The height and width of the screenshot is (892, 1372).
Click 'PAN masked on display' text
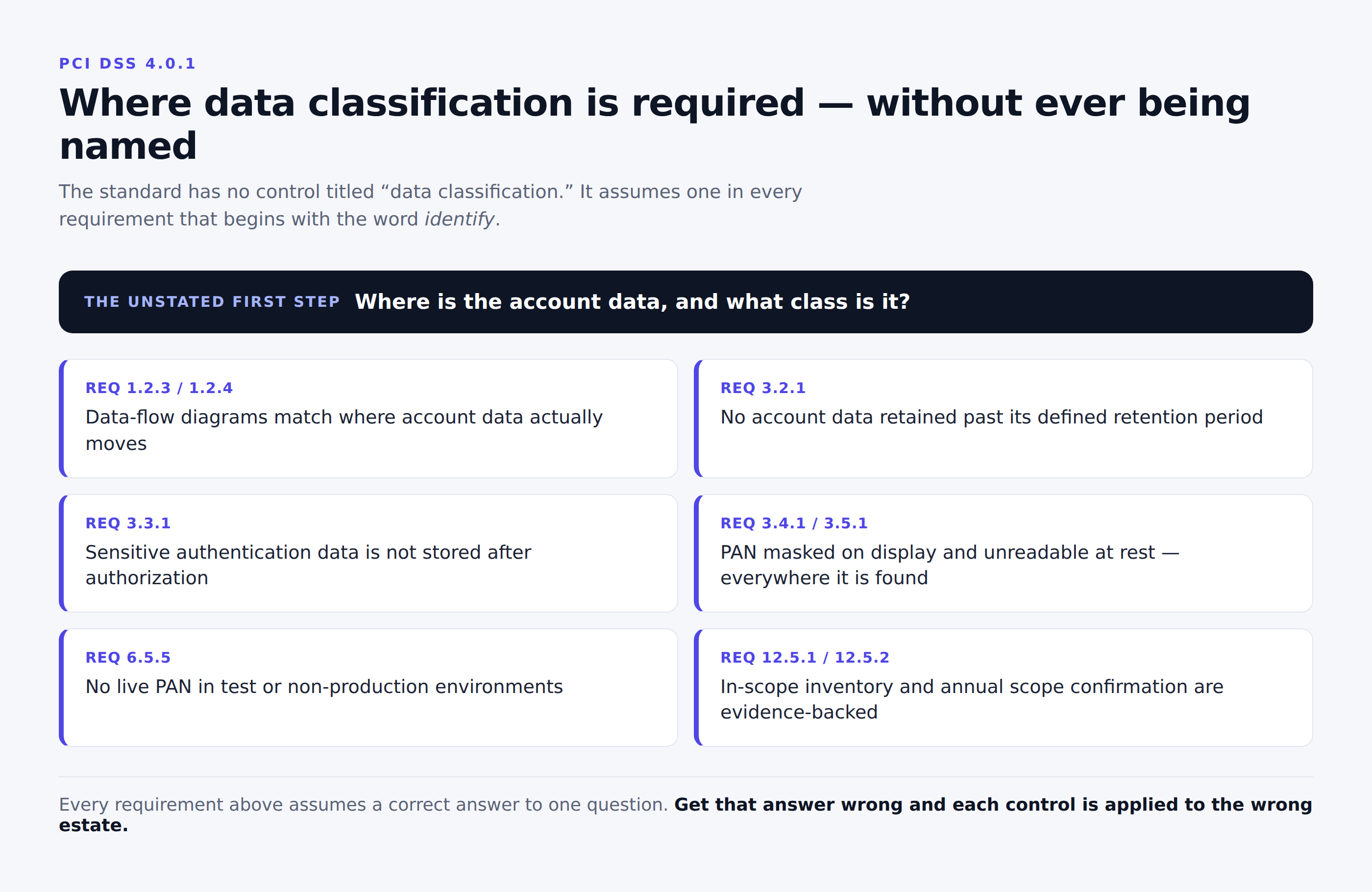(950, 565)
